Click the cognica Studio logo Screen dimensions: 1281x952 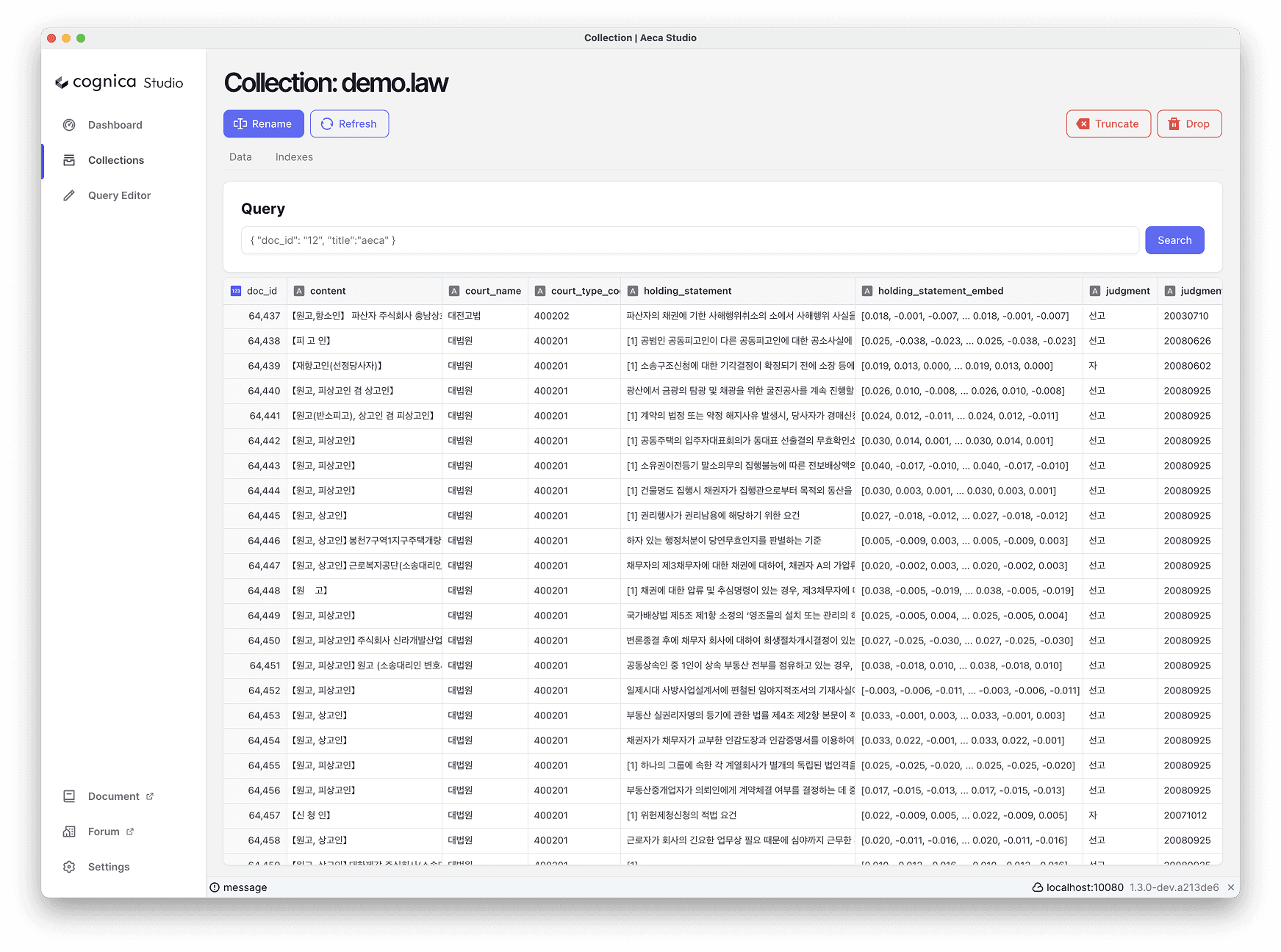(119, 82)
